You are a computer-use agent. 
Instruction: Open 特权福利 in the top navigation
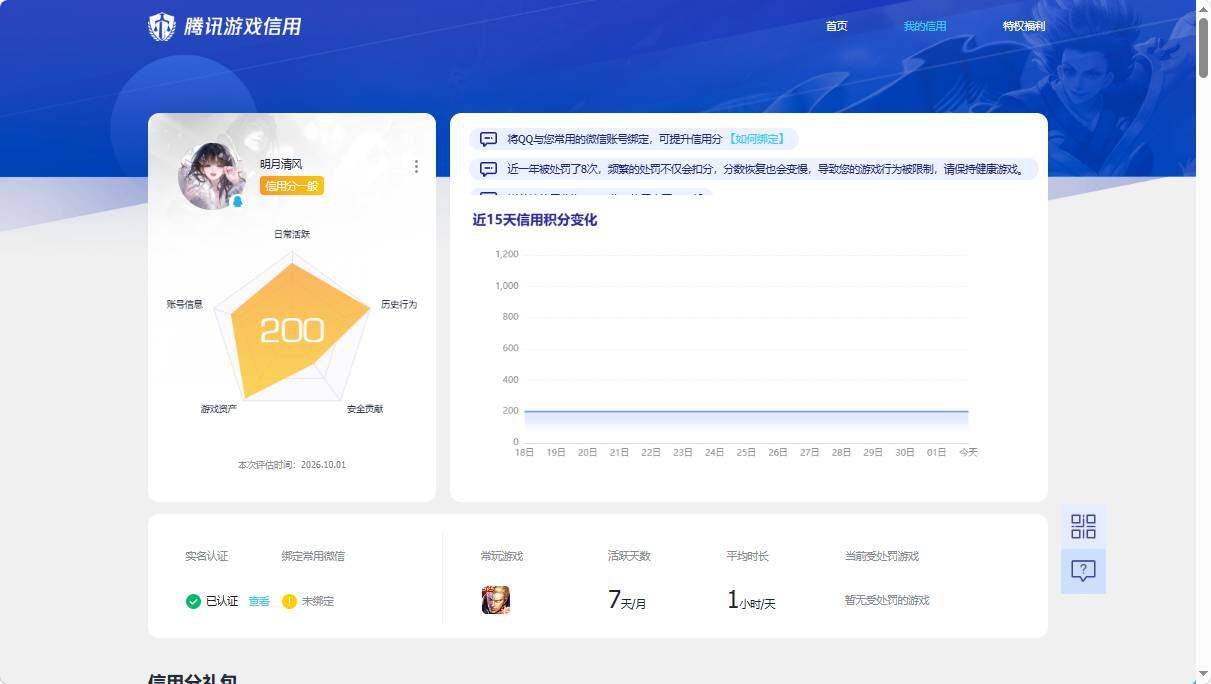(1024, 26)
